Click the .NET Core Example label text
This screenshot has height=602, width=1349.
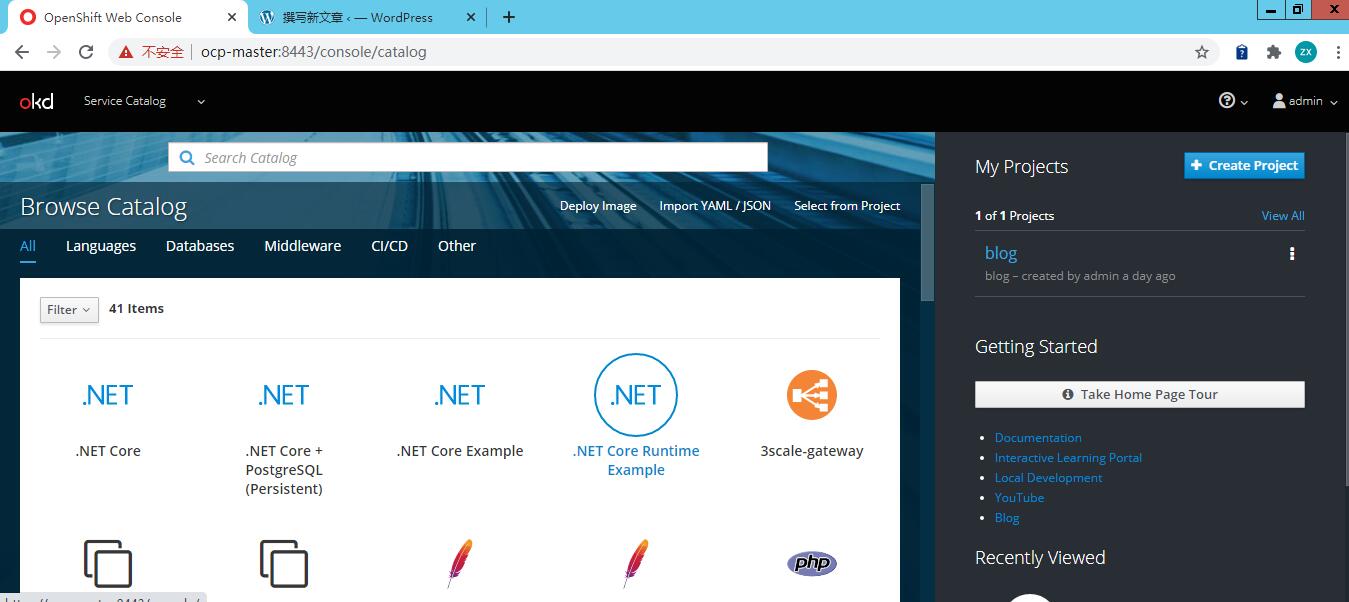point(460,451)
